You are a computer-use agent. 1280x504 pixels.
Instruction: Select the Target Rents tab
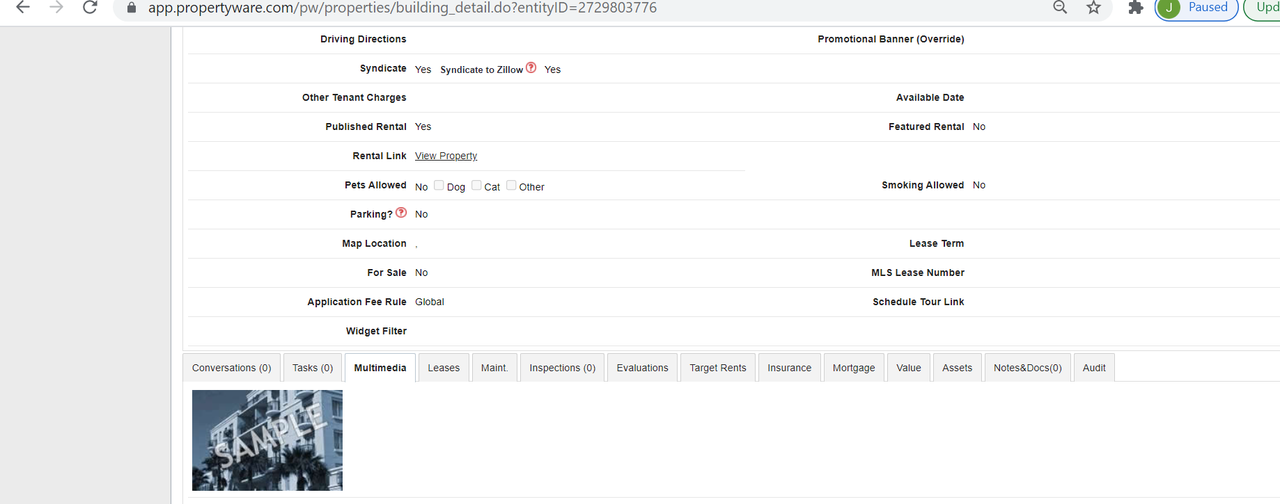pyautogui.click(x=717, y=368)
